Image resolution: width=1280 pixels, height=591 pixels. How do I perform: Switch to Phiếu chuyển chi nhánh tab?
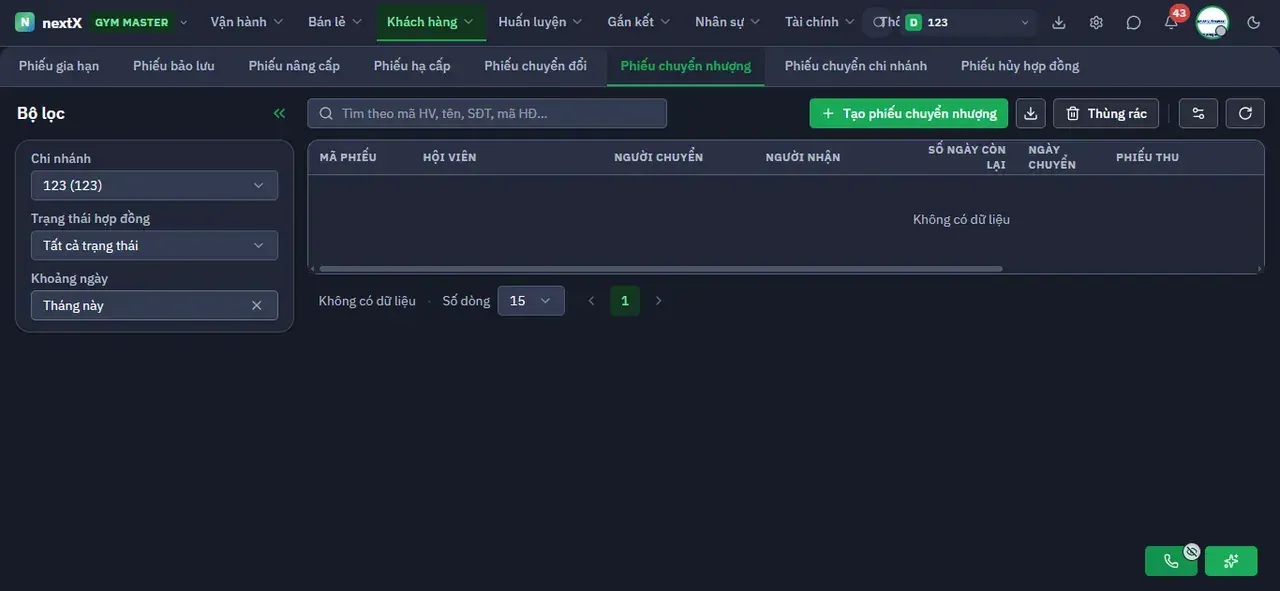click(856, 66)
